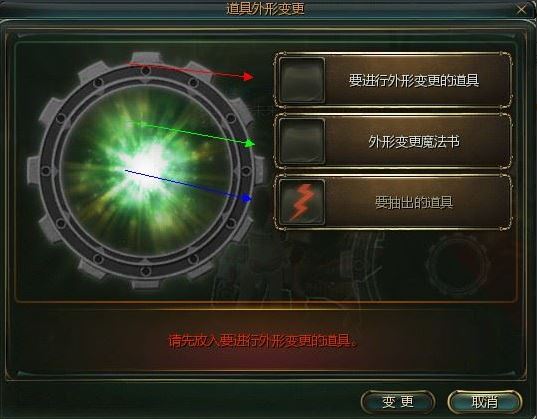Click the blue dot ending the blue line
The width and height of the screenshot is (537, 419).
tap(246, 198)
